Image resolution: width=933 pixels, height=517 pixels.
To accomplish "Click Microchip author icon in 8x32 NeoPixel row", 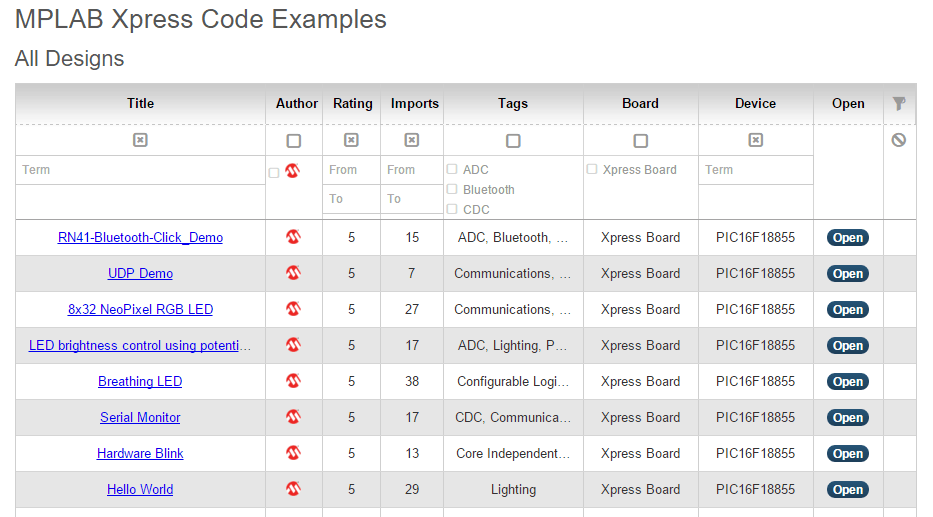I will coord(293,309).
